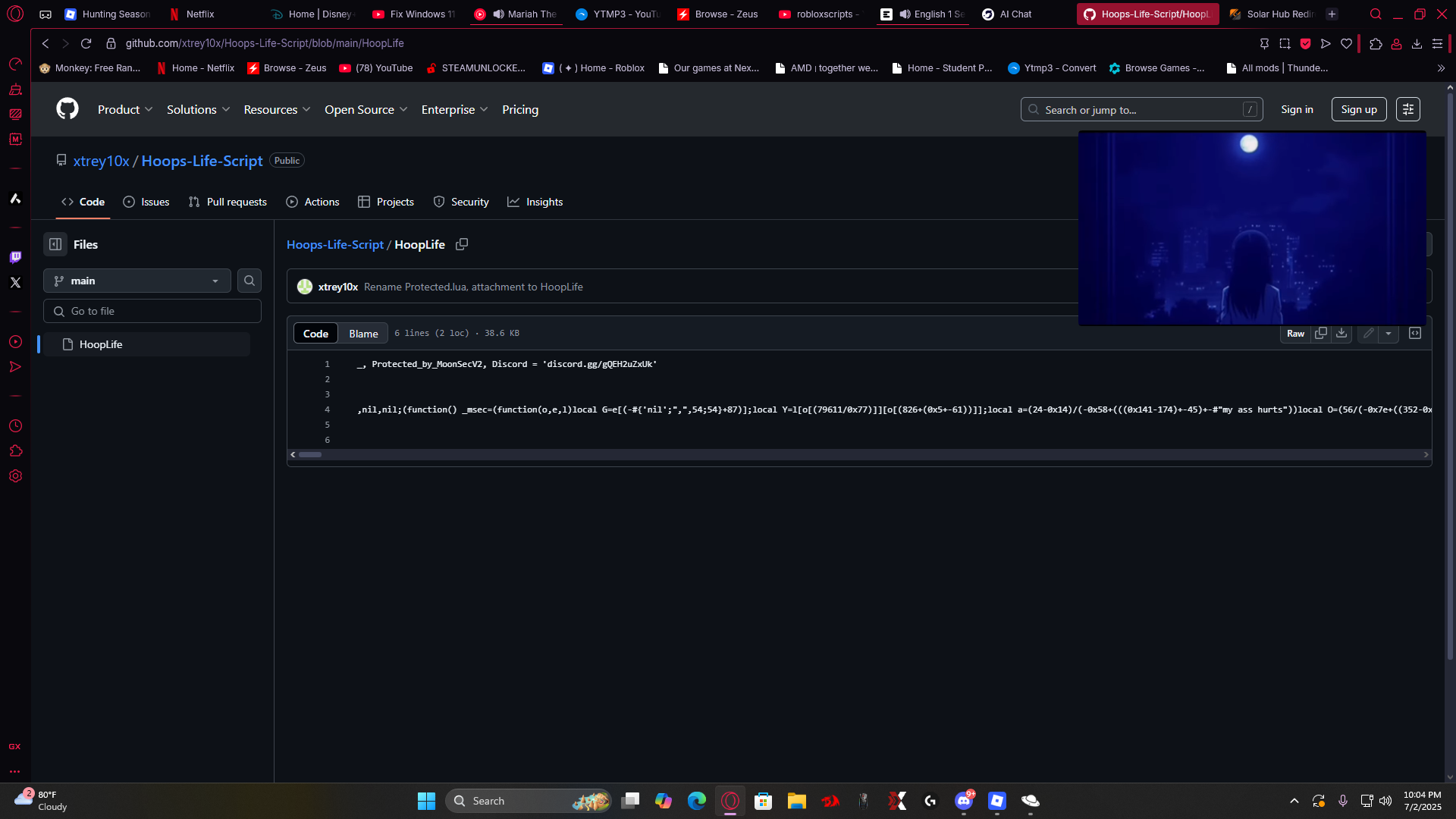This screenshot has width=1456, height=819.
Task: Click the 'Go to file' input
Action: click(152, 311)
